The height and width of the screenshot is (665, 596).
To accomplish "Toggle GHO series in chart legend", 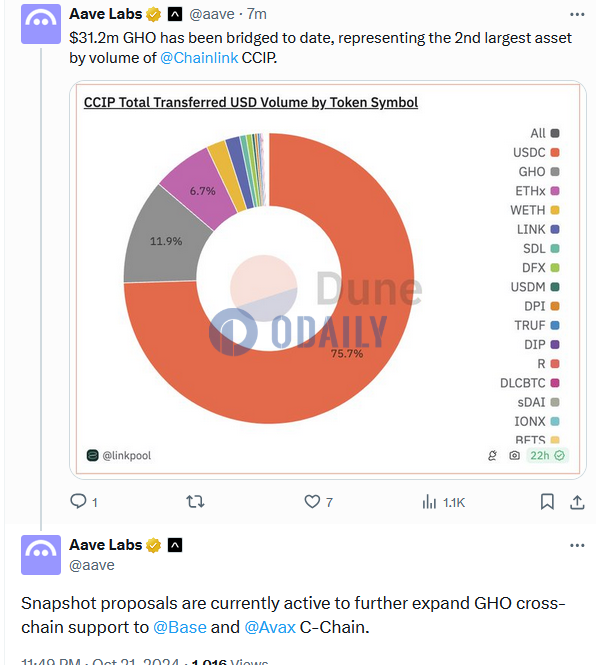I will (x=539, y=172).
